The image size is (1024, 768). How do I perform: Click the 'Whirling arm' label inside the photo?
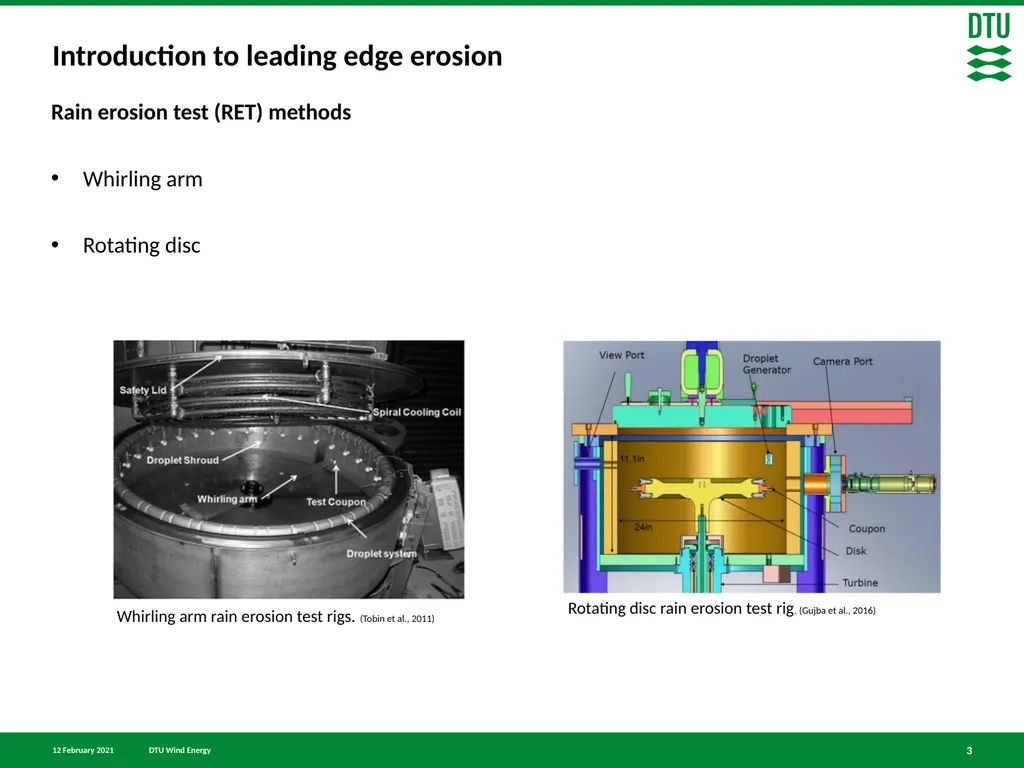(227, 499)
